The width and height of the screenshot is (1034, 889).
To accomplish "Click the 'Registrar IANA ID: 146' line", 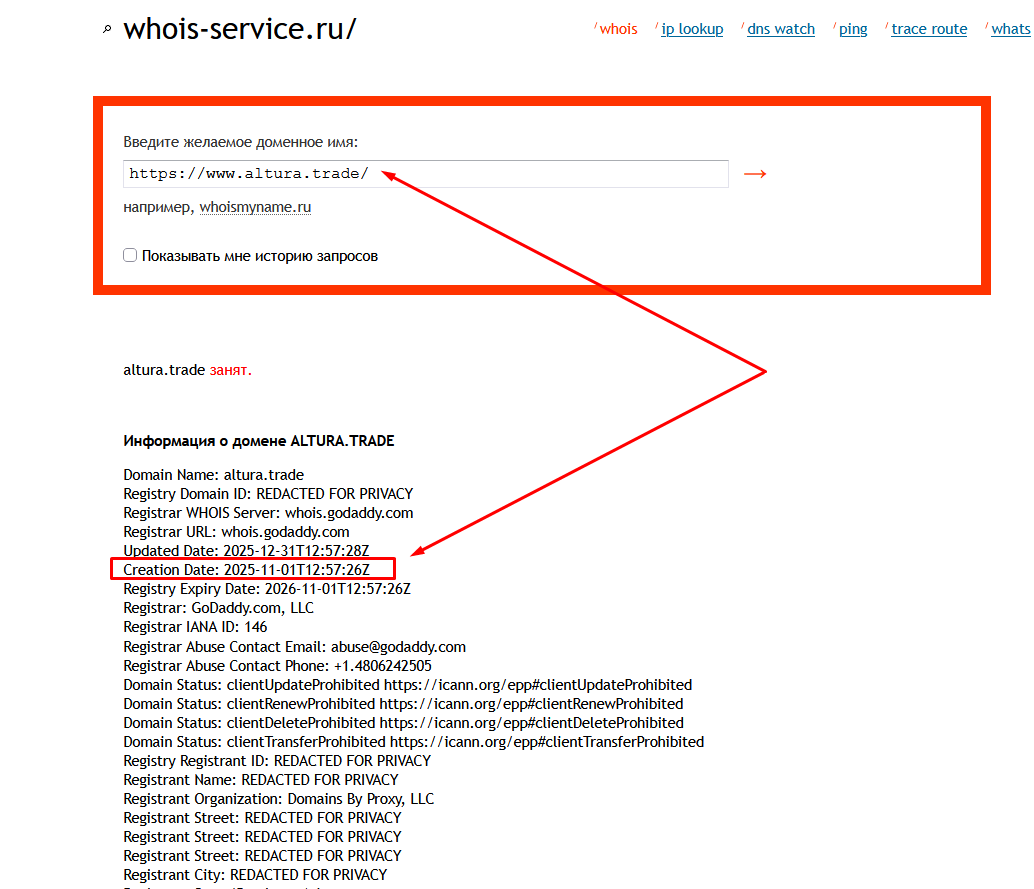I will (x=195, y=627).
